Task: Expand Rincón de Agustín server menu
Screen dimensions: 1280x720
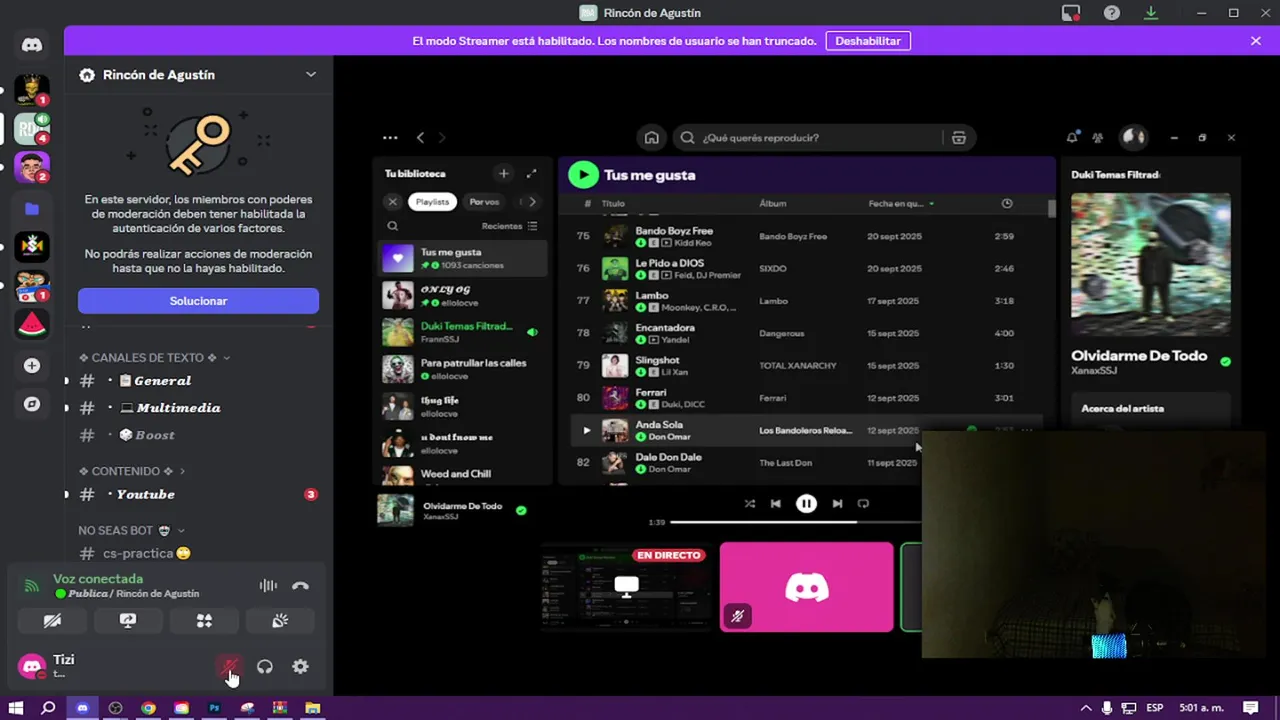Action: (311, 75)
